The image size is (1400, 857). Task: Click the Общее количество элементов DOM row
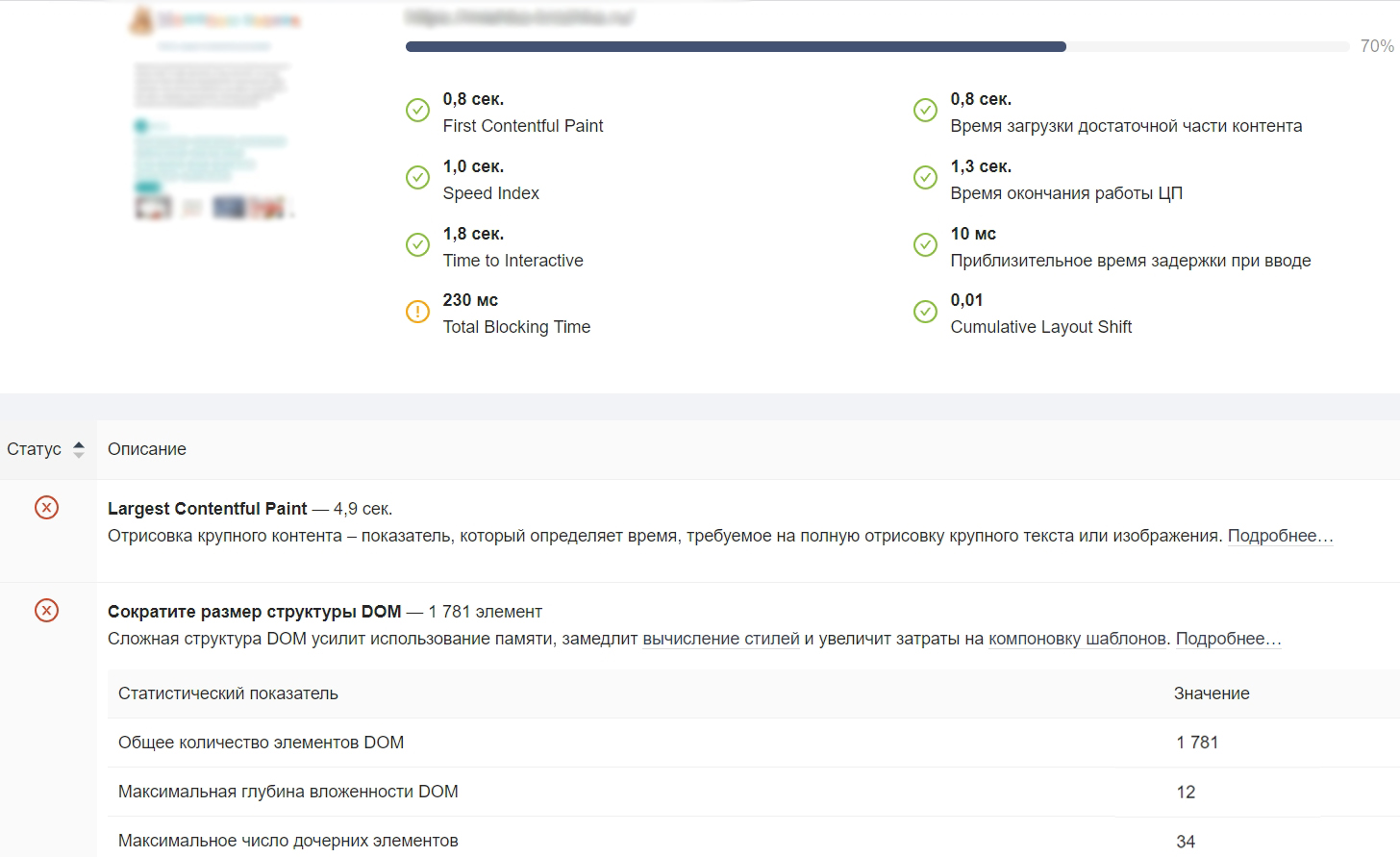[261, 743]
